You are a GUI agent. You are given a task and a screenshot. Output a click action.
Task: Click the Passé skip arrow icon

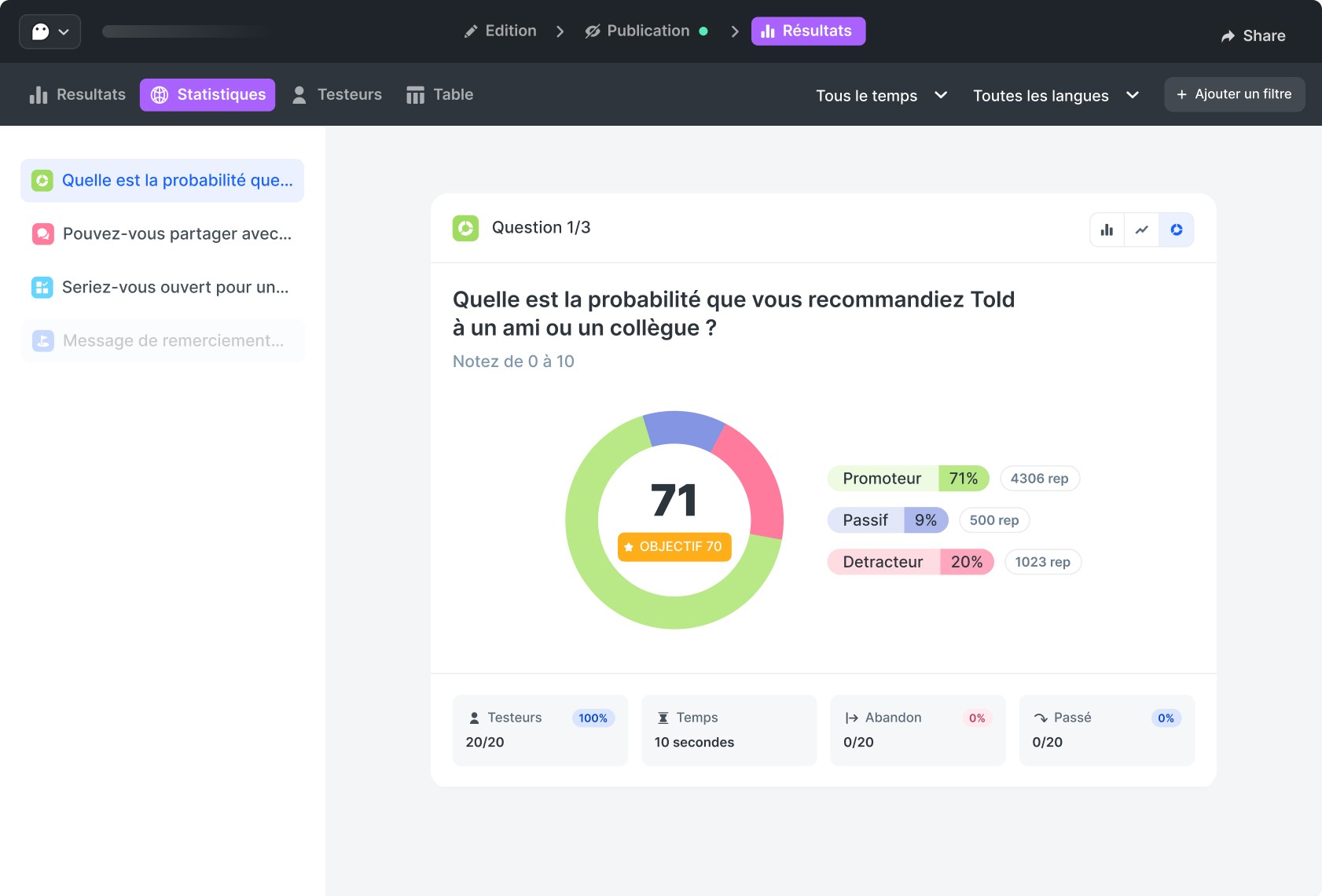(1041, 718)
